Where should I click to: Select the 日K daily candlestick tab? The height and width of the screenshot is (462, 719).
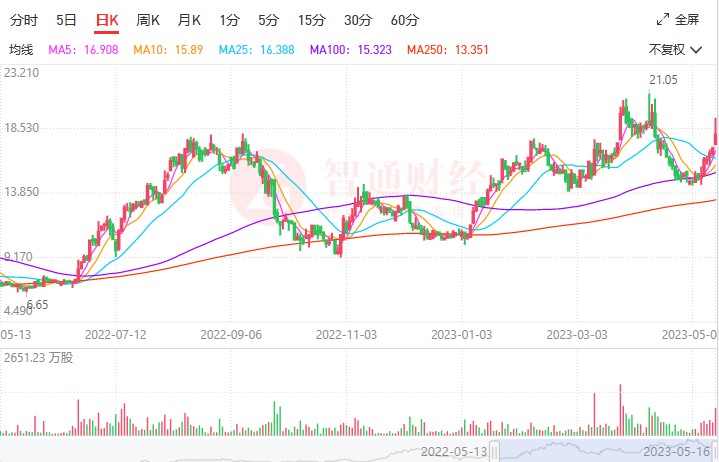[x=106, y=20]
